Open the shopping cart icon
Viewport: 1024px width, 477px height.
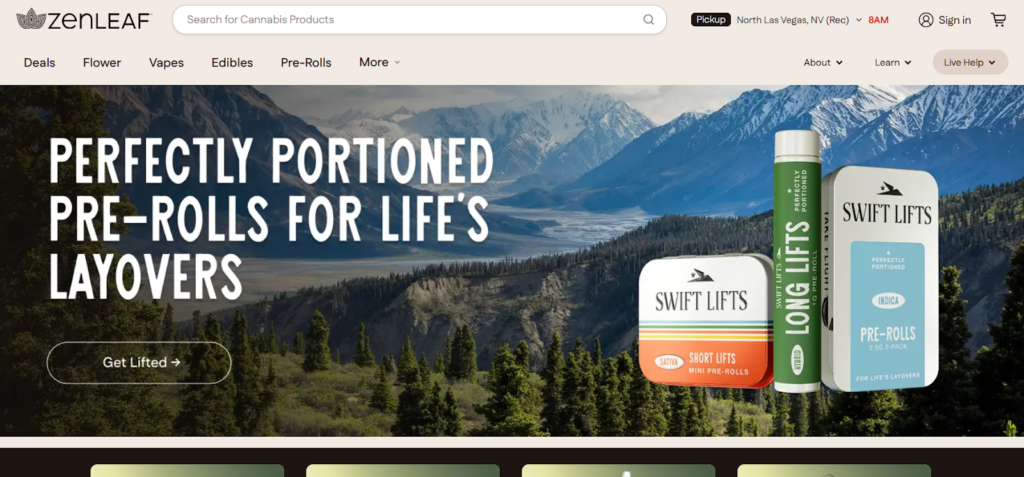[999, 20]
